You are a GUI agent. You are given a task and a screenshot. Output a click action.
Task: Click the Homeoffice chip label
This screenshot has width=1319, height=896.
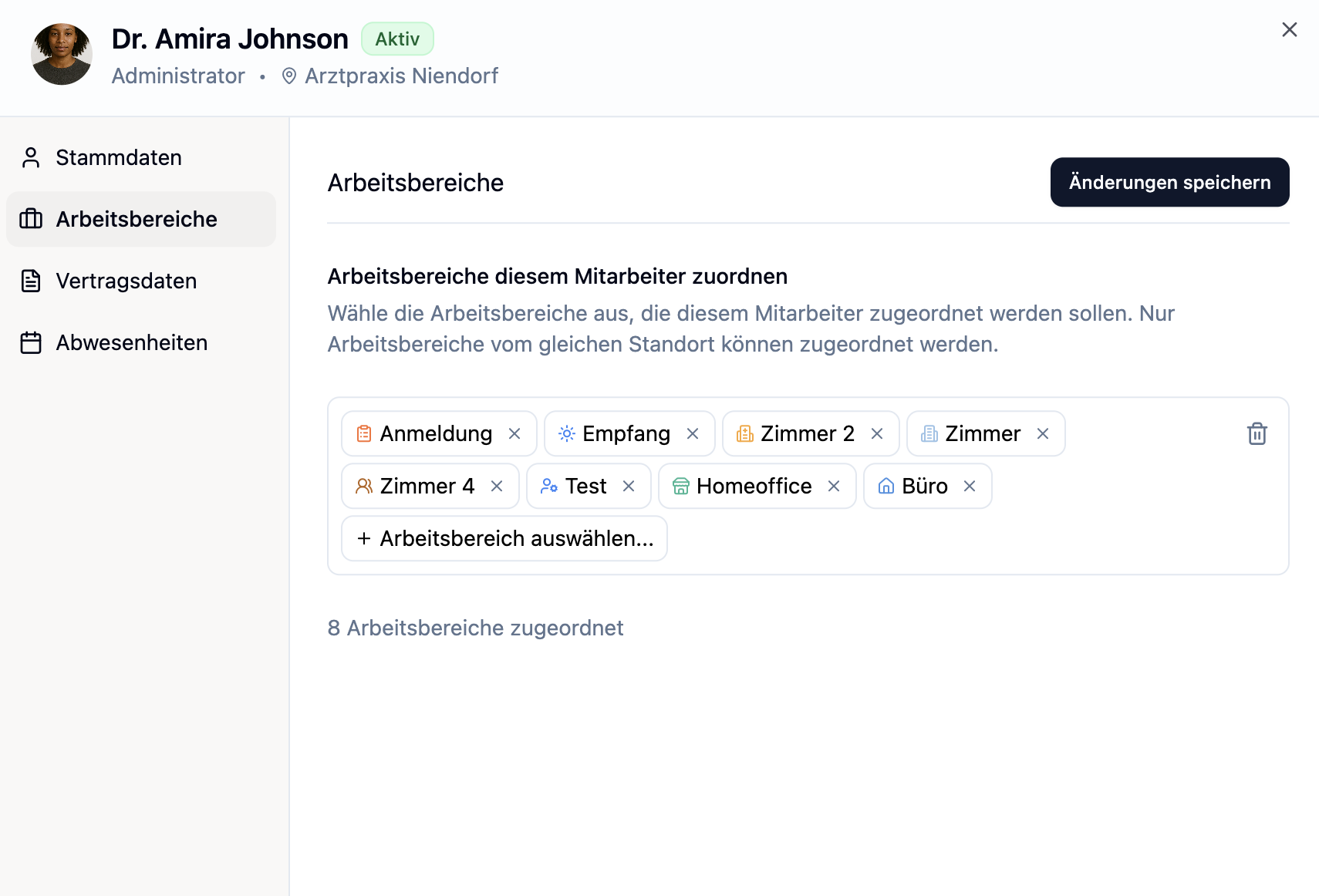(753, 487)
